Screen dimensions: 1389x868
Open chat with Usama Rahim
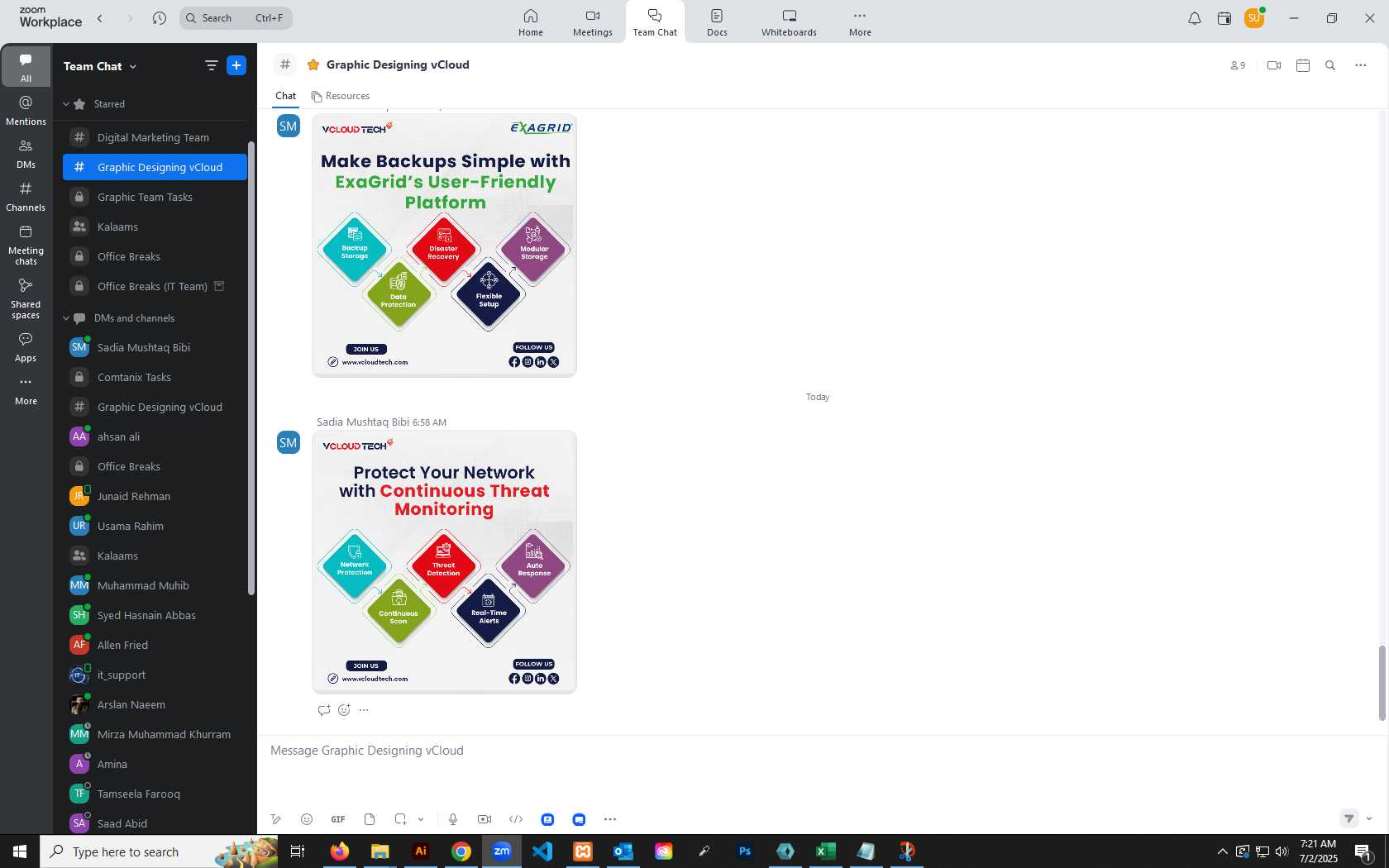click(x=155, y=526)
